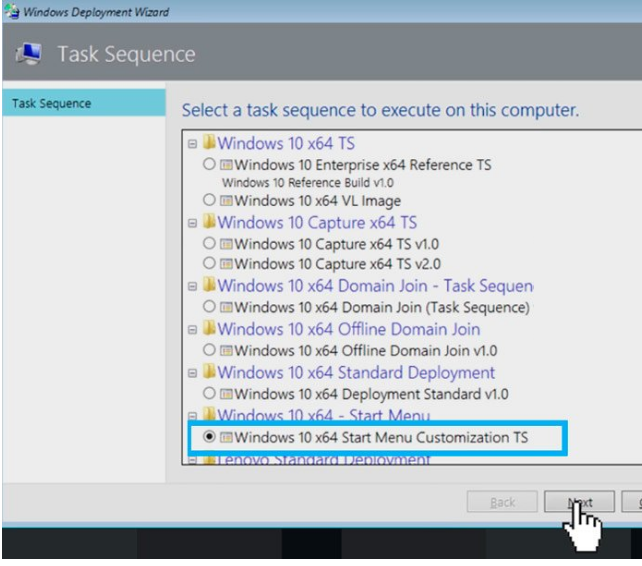Click Windows 10 x64 Domain Join - Task Sequence folder label
Image resolution: width=642 pixels, height=566 pixels.
point(375,286)
